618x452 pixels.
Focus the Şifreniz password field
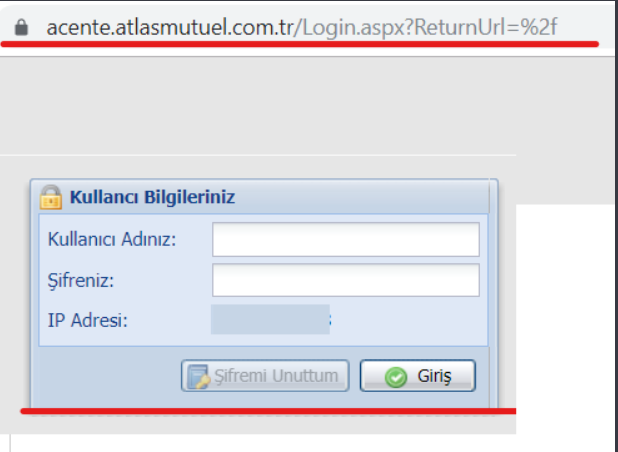point(346,280)
